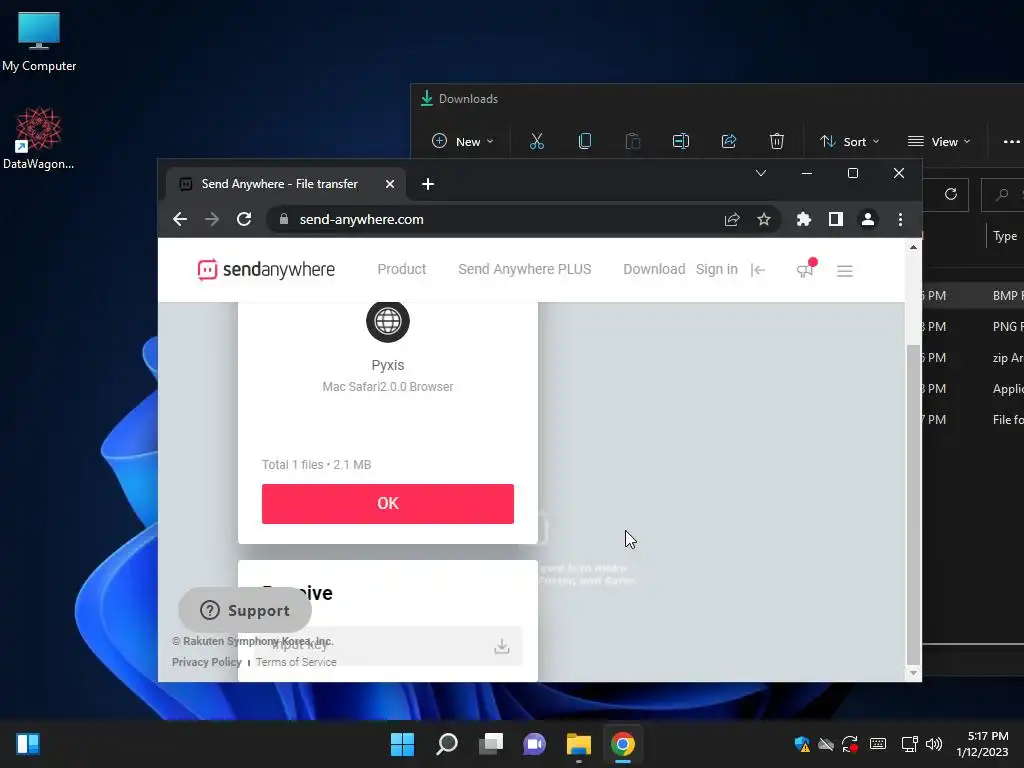Open Chrome Extensions puzzle icon
This screenshot has width=1024, height=768.
[x=804, y=219]
